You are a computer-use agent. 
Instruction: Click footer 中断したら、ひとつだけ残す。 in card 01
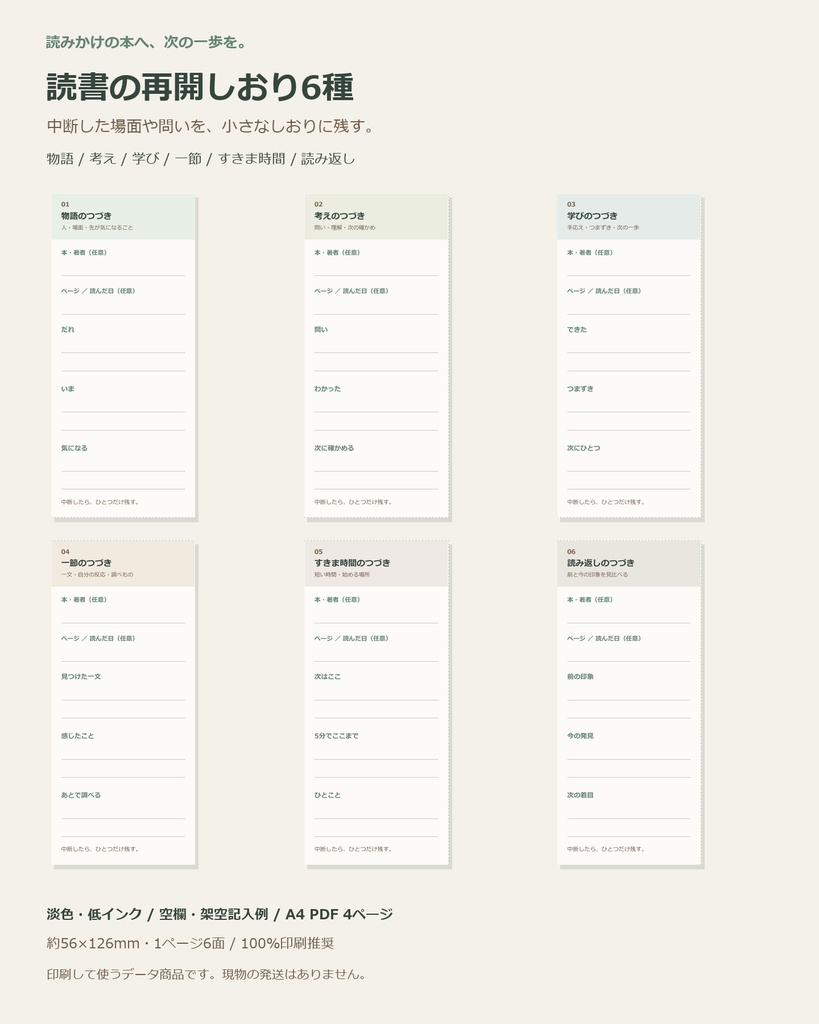pyautogui.click(x=100, y=502)
